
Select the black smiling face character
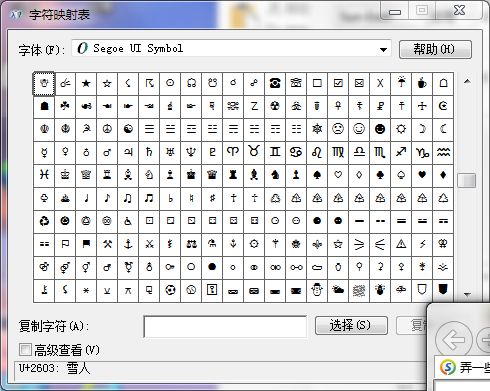pyautogui.click(x=380, y=129)
